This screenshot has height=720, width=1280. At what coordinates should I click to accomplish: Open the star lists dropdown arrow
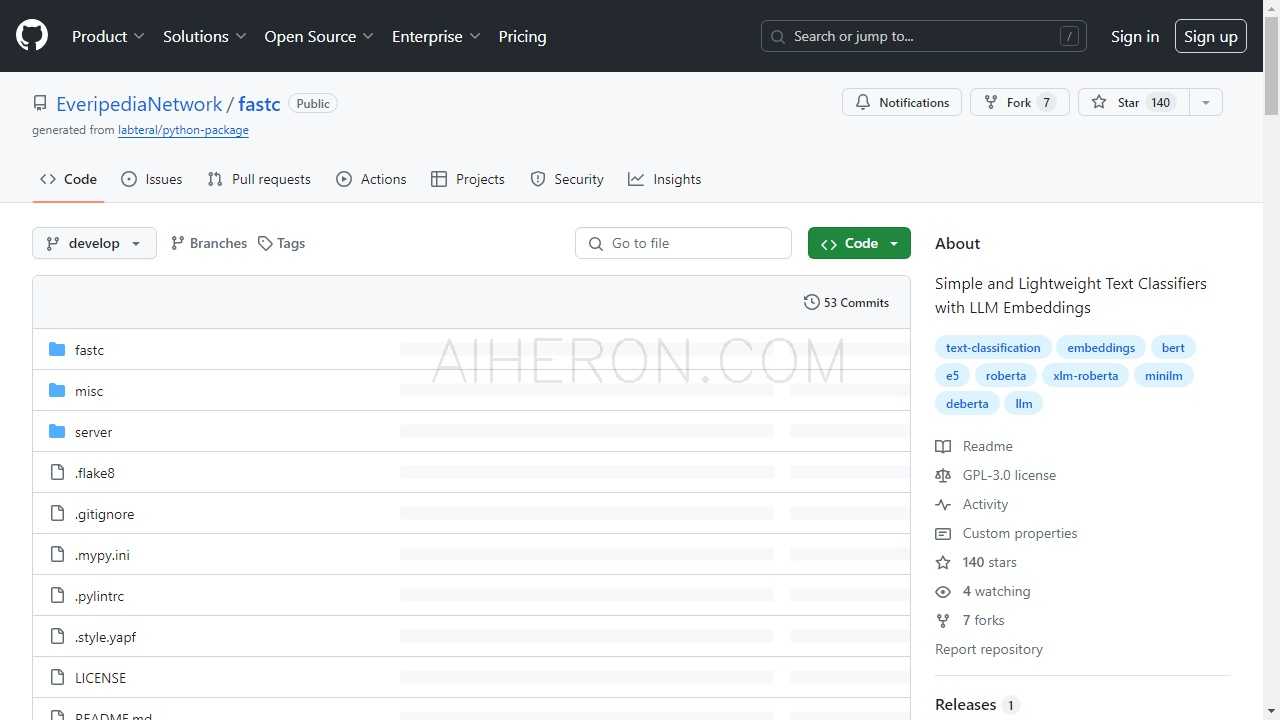click(x=1205, y=103)
